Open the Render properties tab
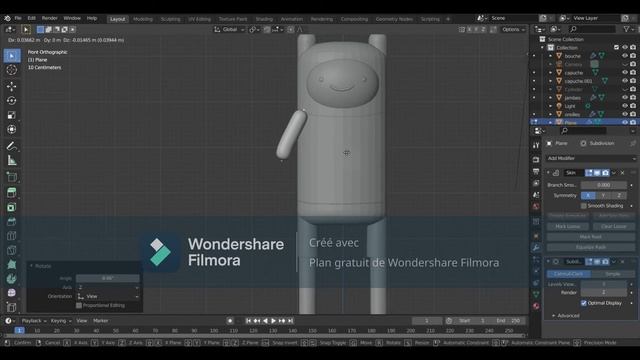This screenshot has width=640, height=360. pyautogui.click(x=536, y=160)
